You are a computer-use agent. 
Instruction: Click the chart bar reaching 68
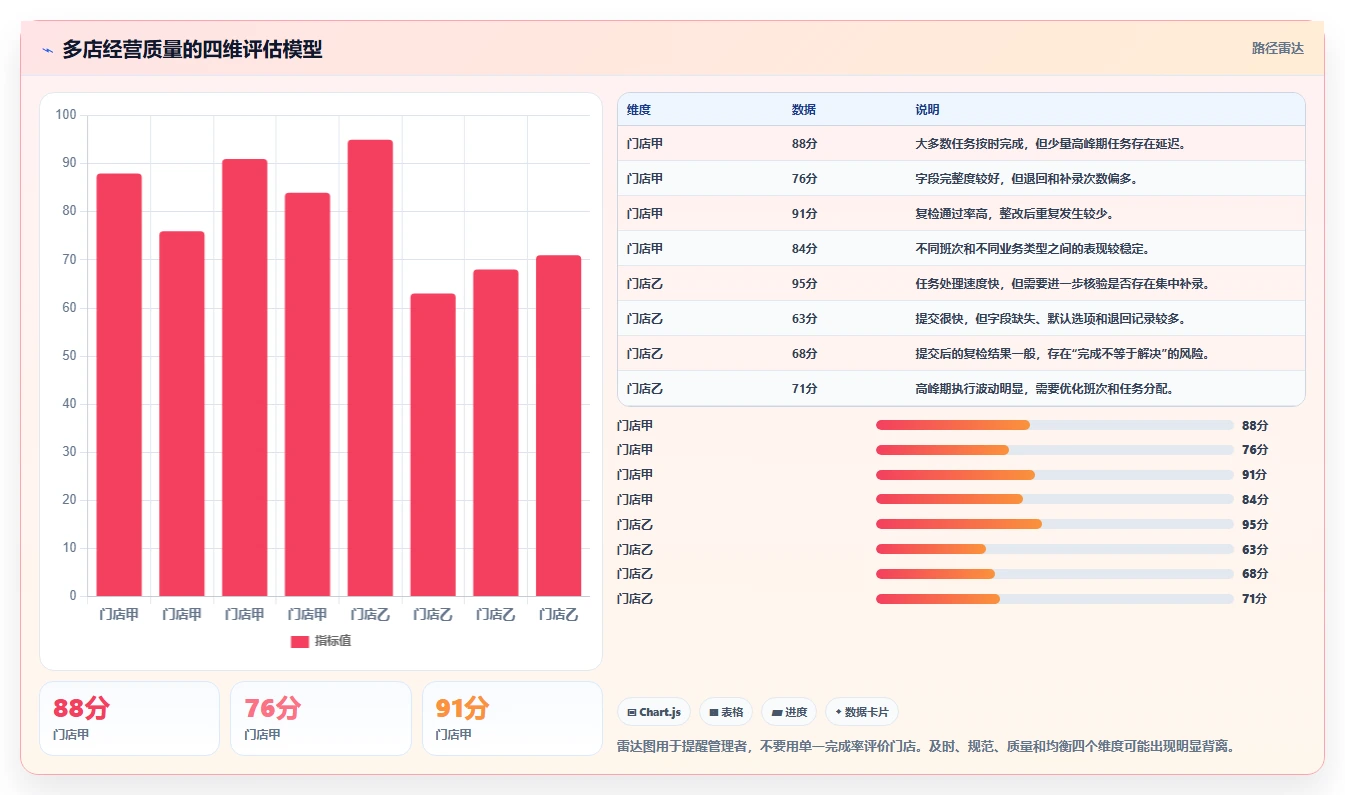coord(496,433)
